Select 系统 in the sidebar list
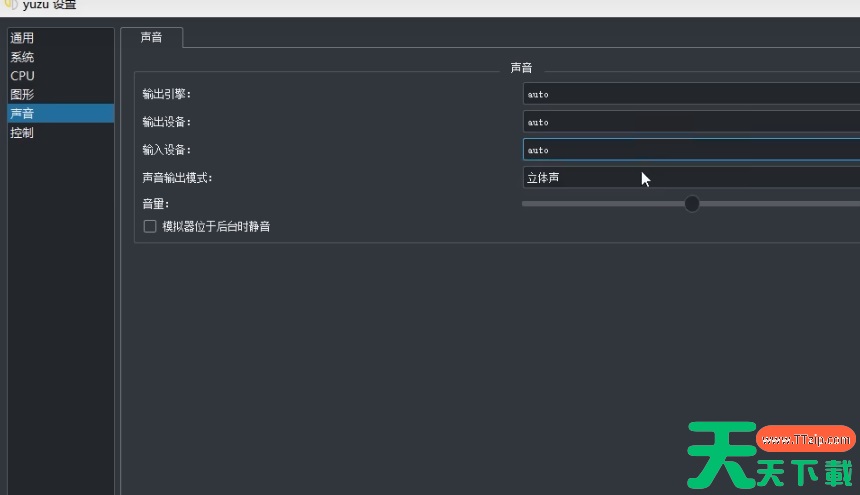Viewport: 860px width, 495px height. tap(60, 57)
